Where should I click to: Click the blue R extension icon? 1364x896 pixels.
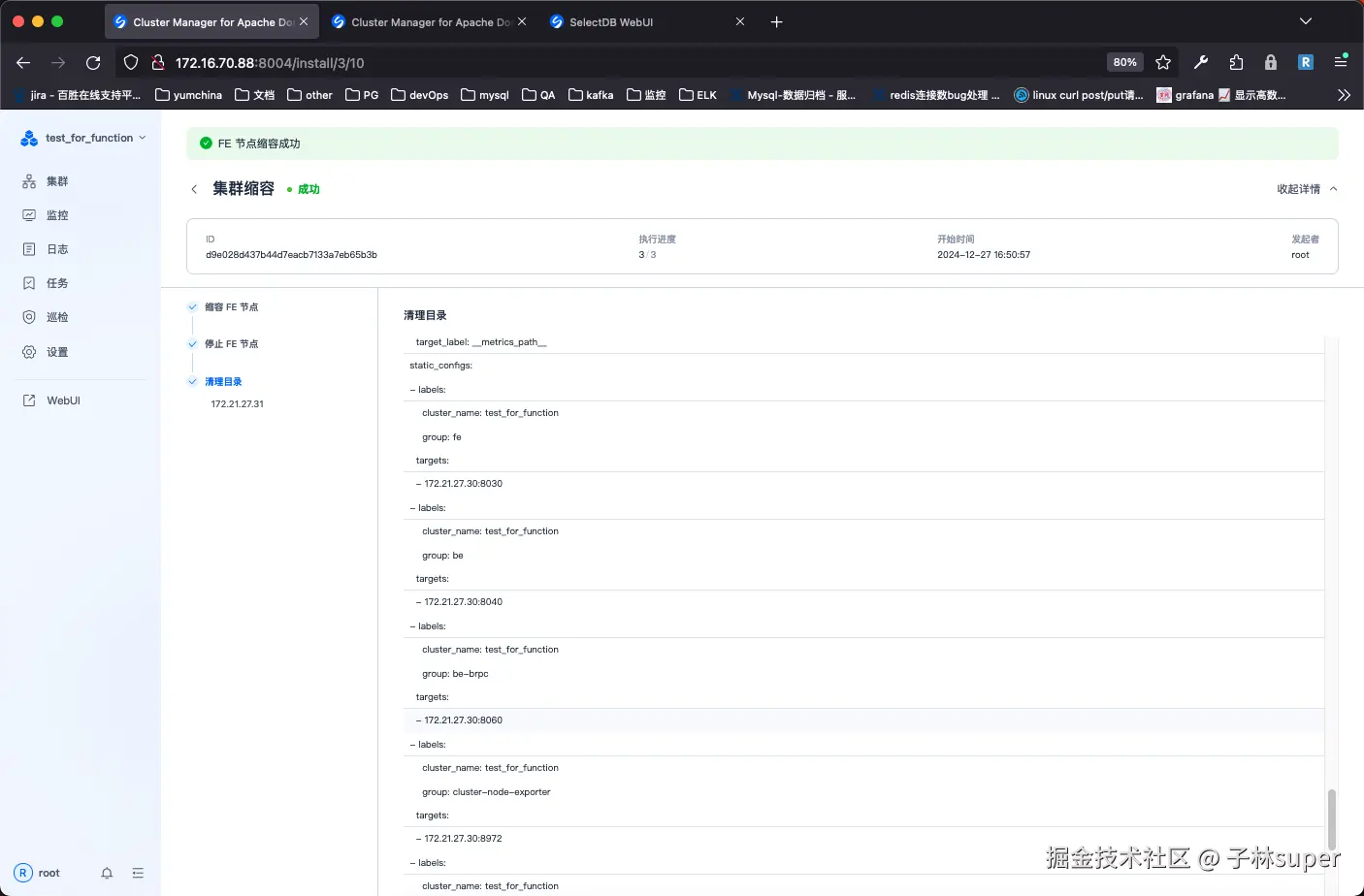[x=1306, y=62]
